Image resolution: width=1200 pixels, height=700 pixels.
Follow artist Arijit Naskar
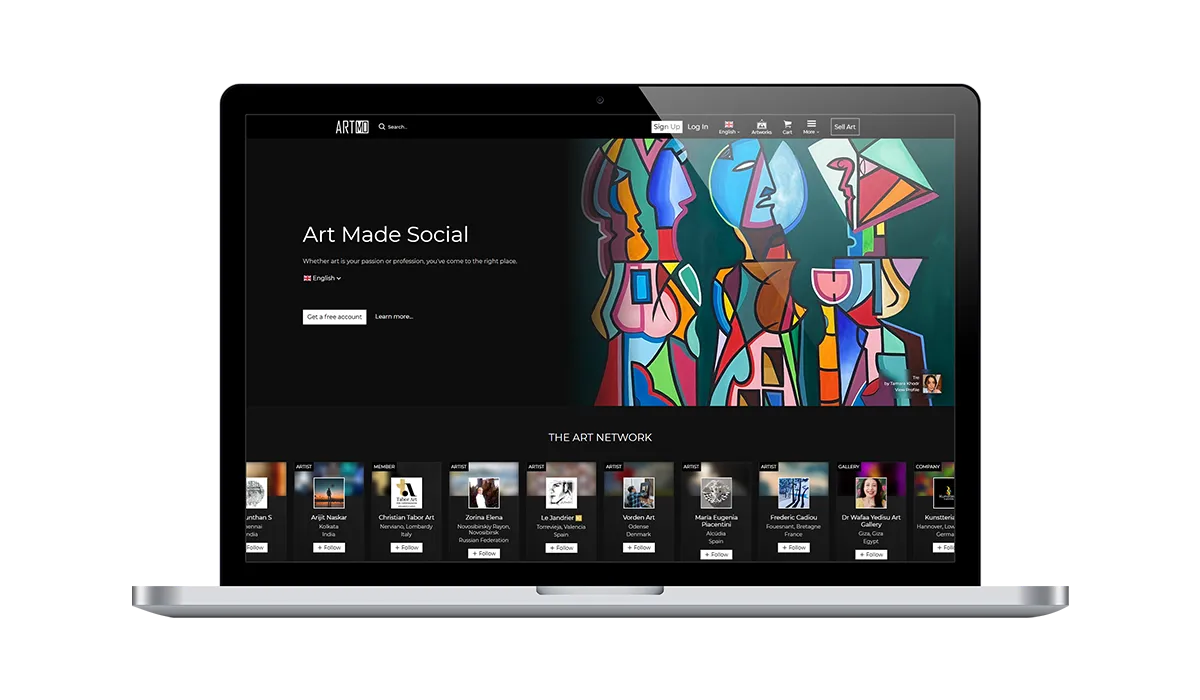point(328,548)
